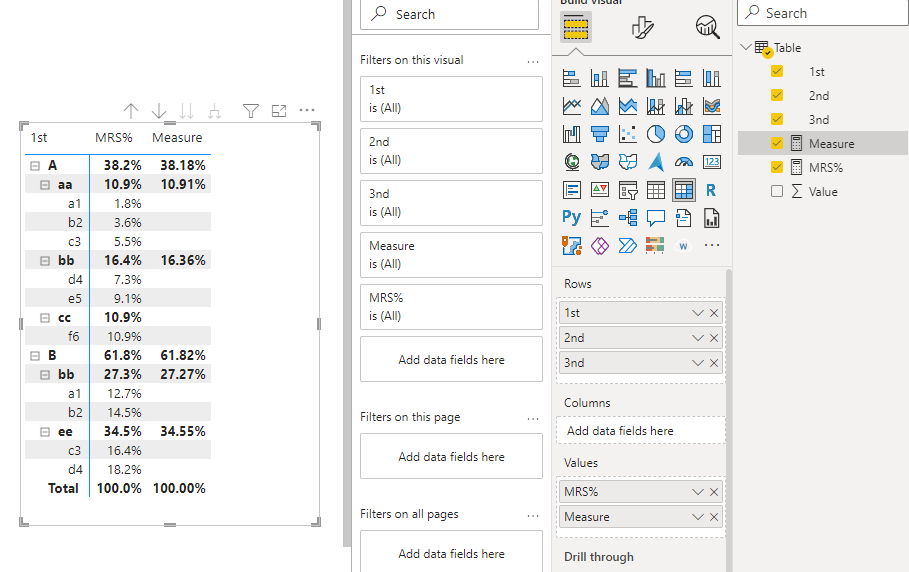Click the Filters pane search box
Image resolution: width=909 pixels, height=572 pixels.
pyautogui.click(x=449, y=14)
